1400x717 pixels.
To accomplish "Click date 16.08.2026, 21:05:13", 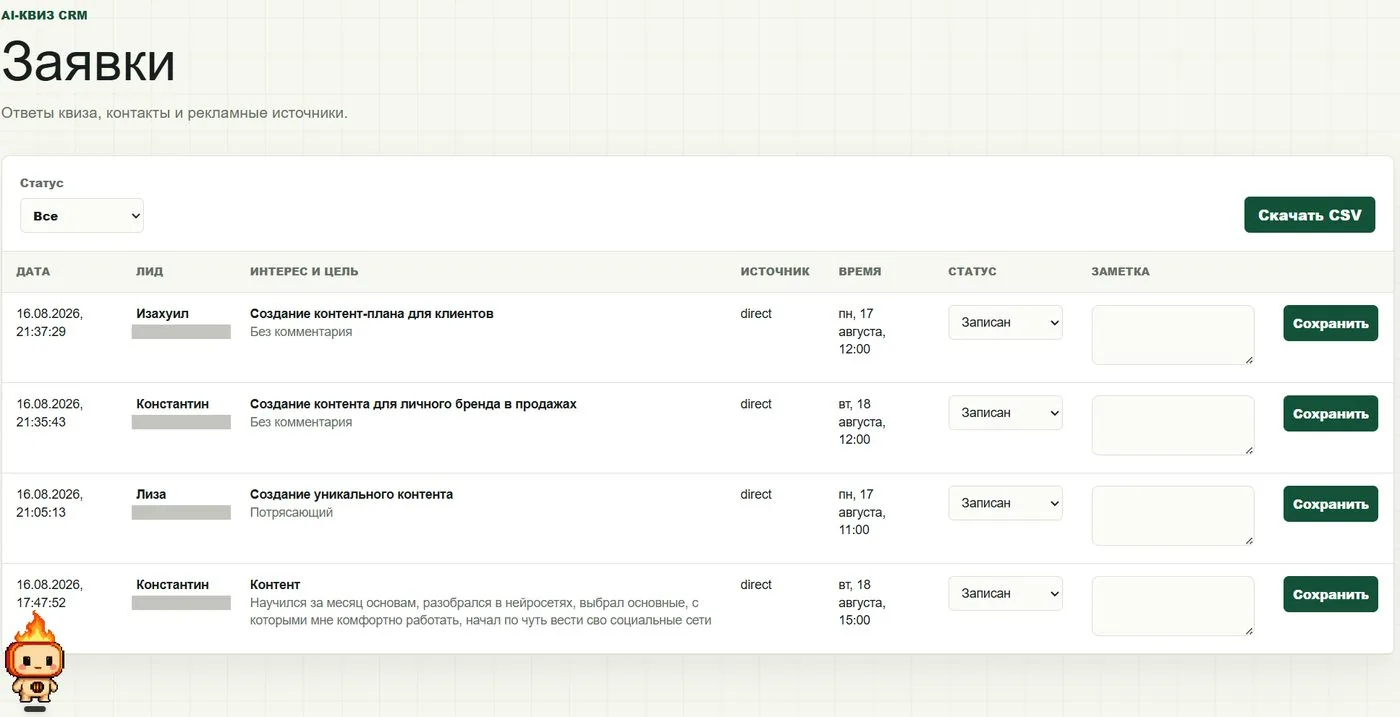I will pos(49,503).
